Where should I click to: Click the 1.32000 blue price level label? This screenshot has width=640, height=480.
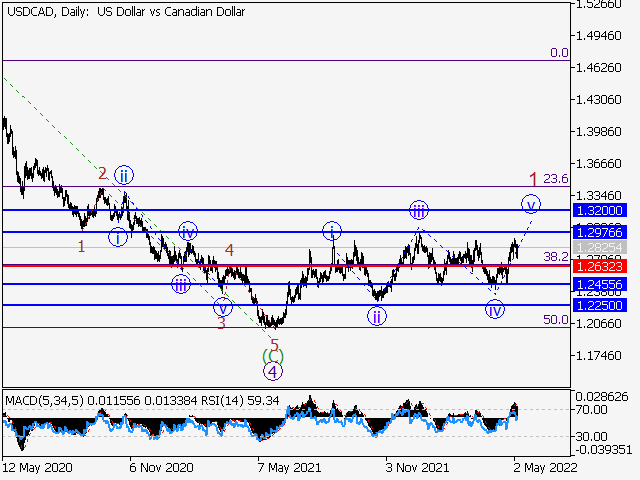tap(600, 210)
